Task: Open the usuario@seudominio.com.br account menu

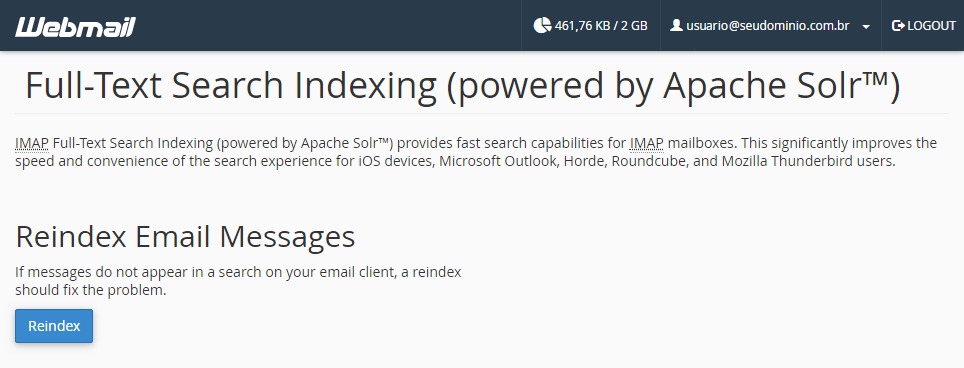Action: [x=770, y=26]
